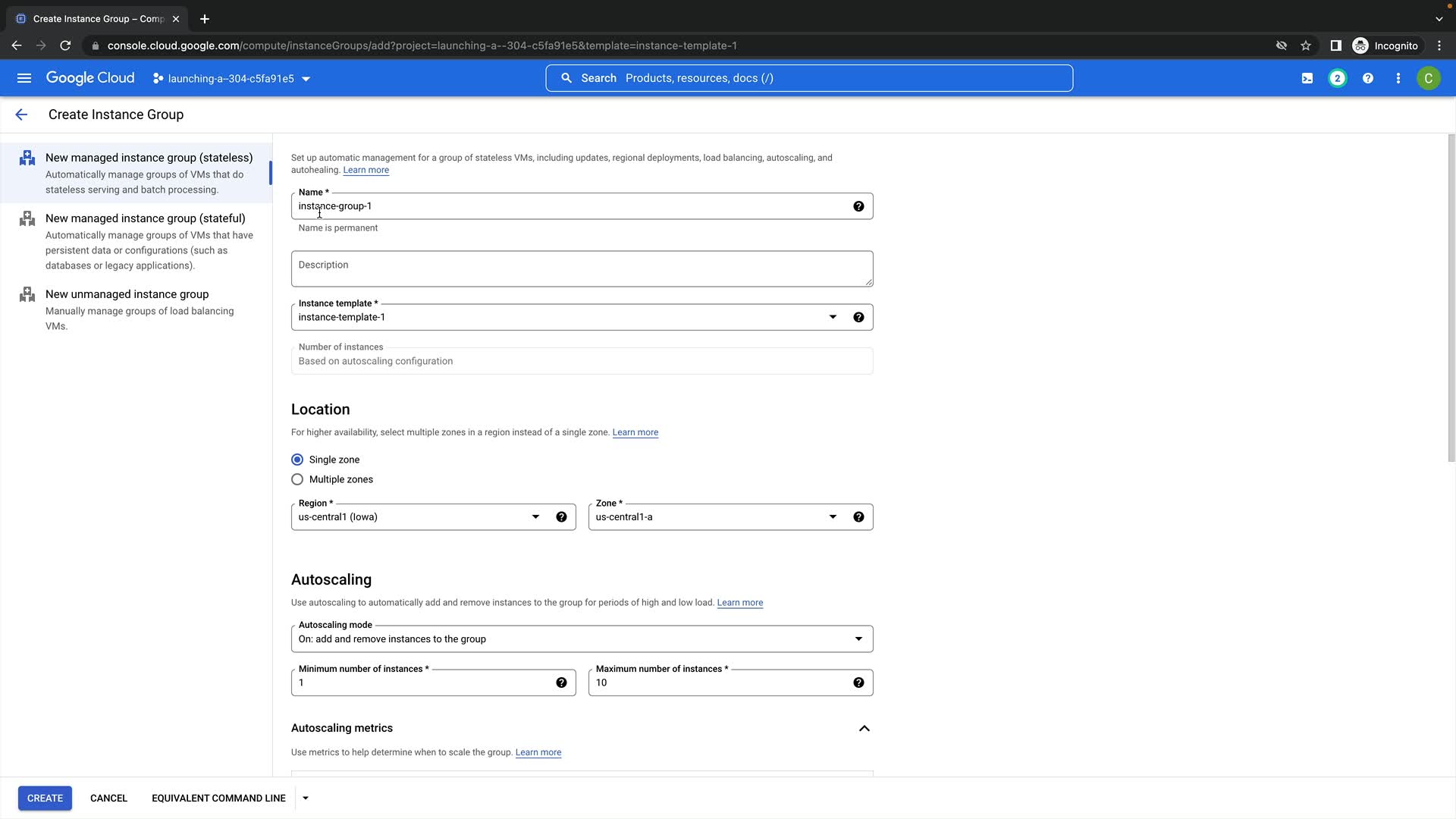1456x819 pixels.
Task: Click the help question mark in top bar
Action: [x=1367, y=78]
